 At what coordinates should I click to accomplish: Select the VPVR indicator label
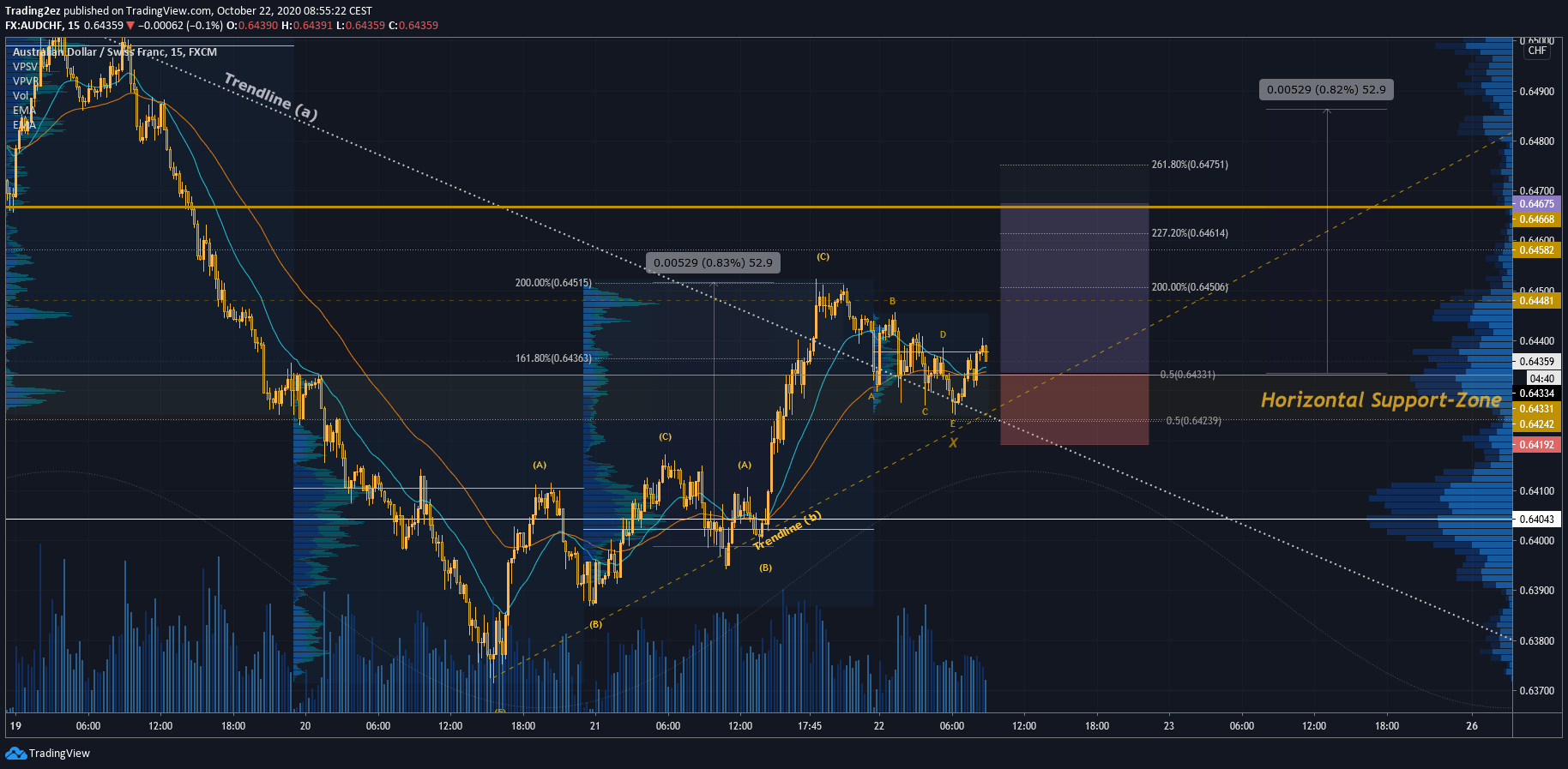tap(25, 81)
